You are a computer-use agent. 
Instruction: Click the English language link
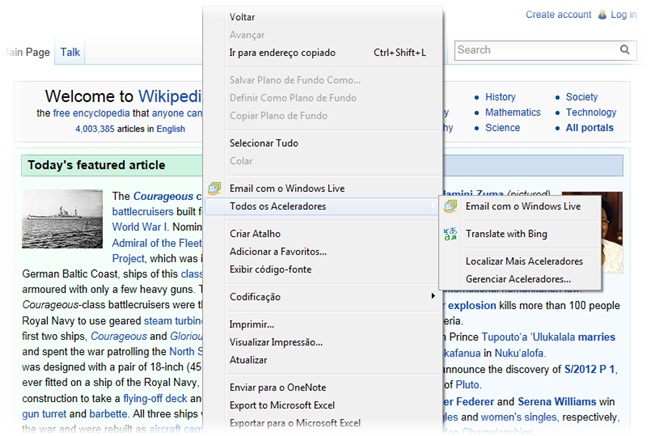tap(170, 129)
